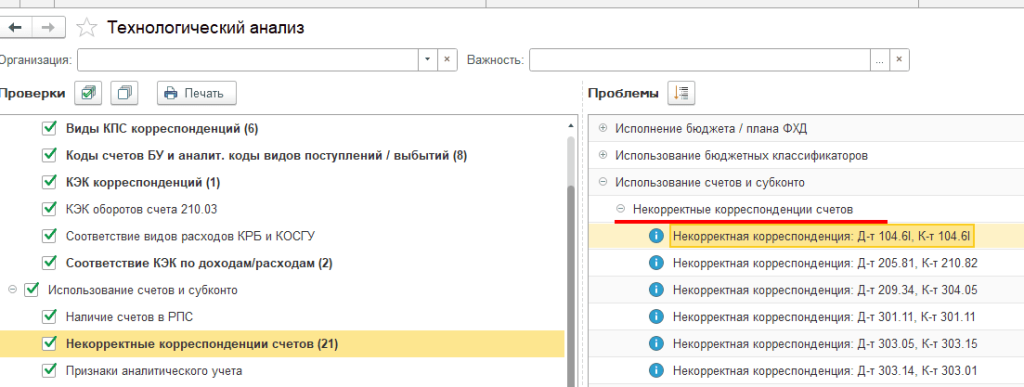Expand Исполнение бюджета / плана ФХД group
This screenshot has width=1024, height=387.
click(602, 129)
